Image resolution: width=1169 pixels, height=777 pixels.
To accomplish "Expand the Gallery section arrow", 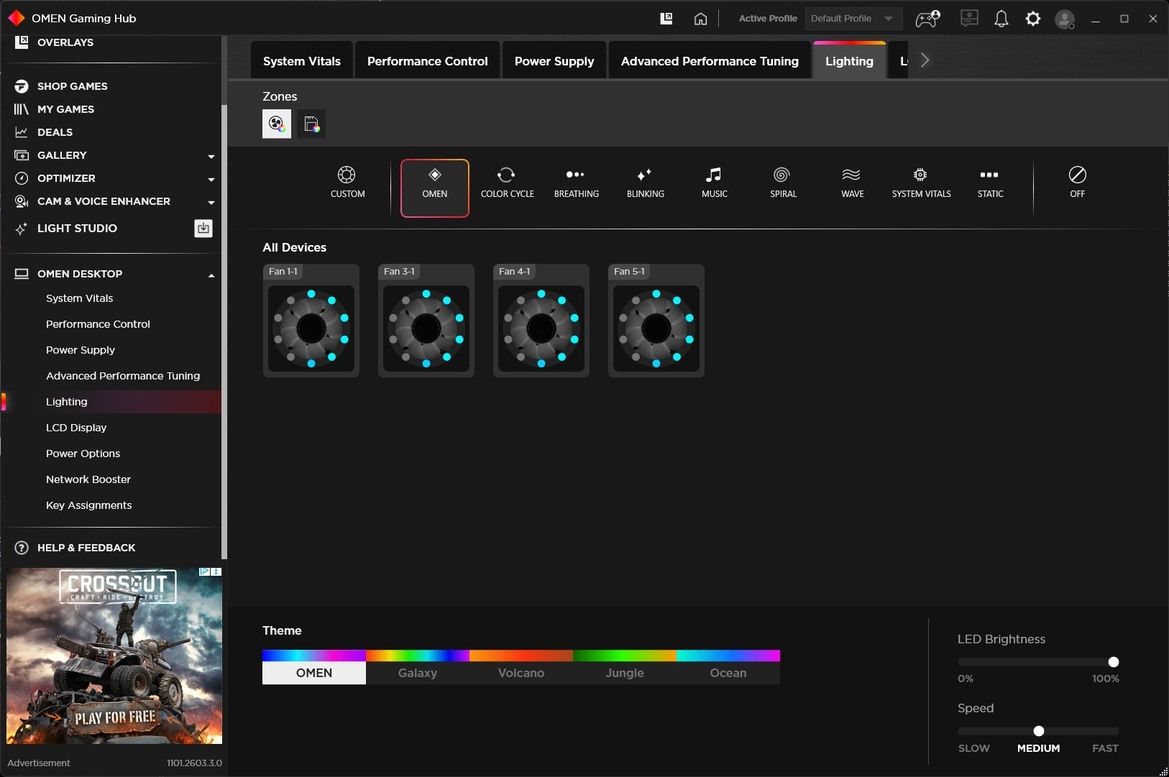I will click(x=211, y=156).
